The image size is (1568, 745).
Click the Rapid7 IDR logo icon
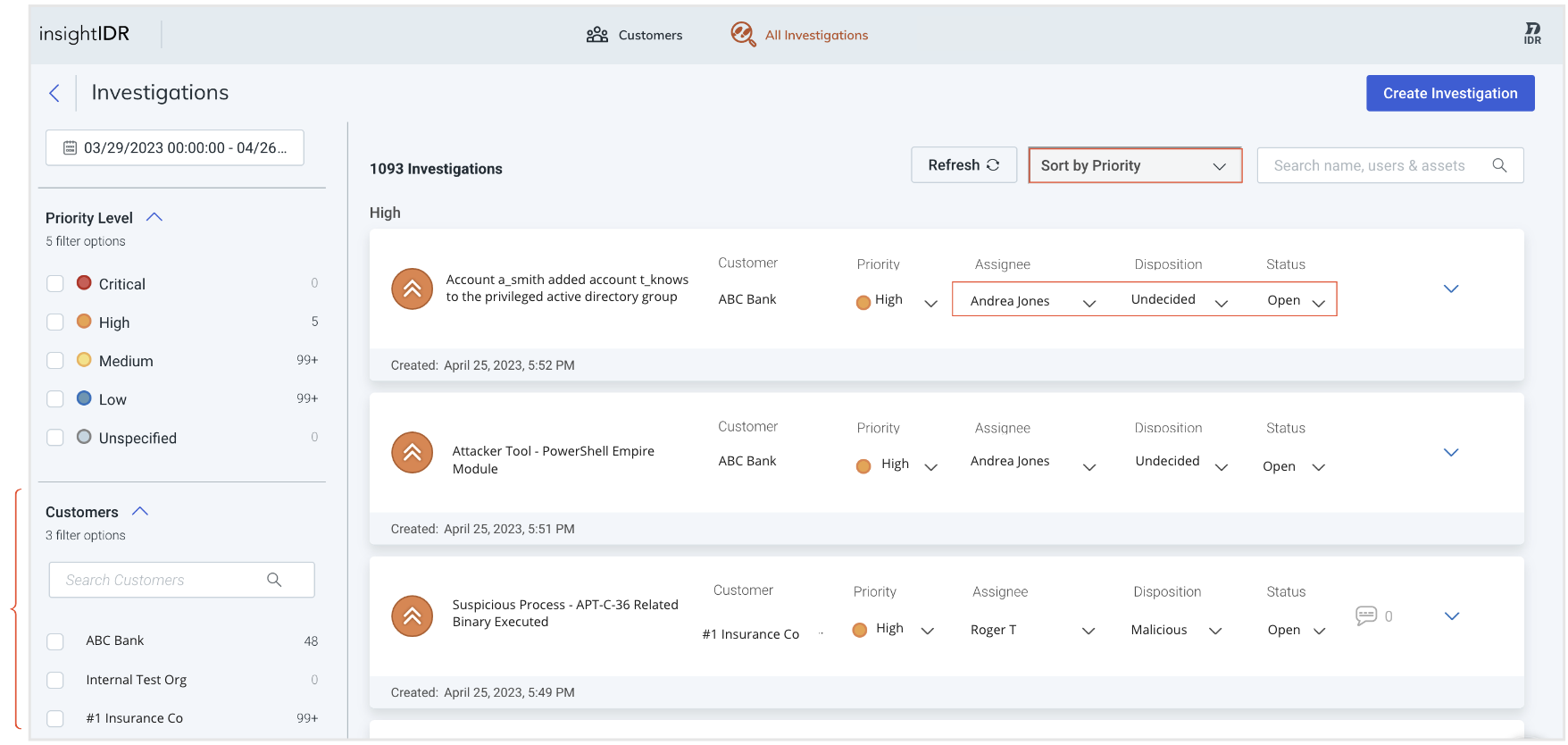pos(1531,34)
